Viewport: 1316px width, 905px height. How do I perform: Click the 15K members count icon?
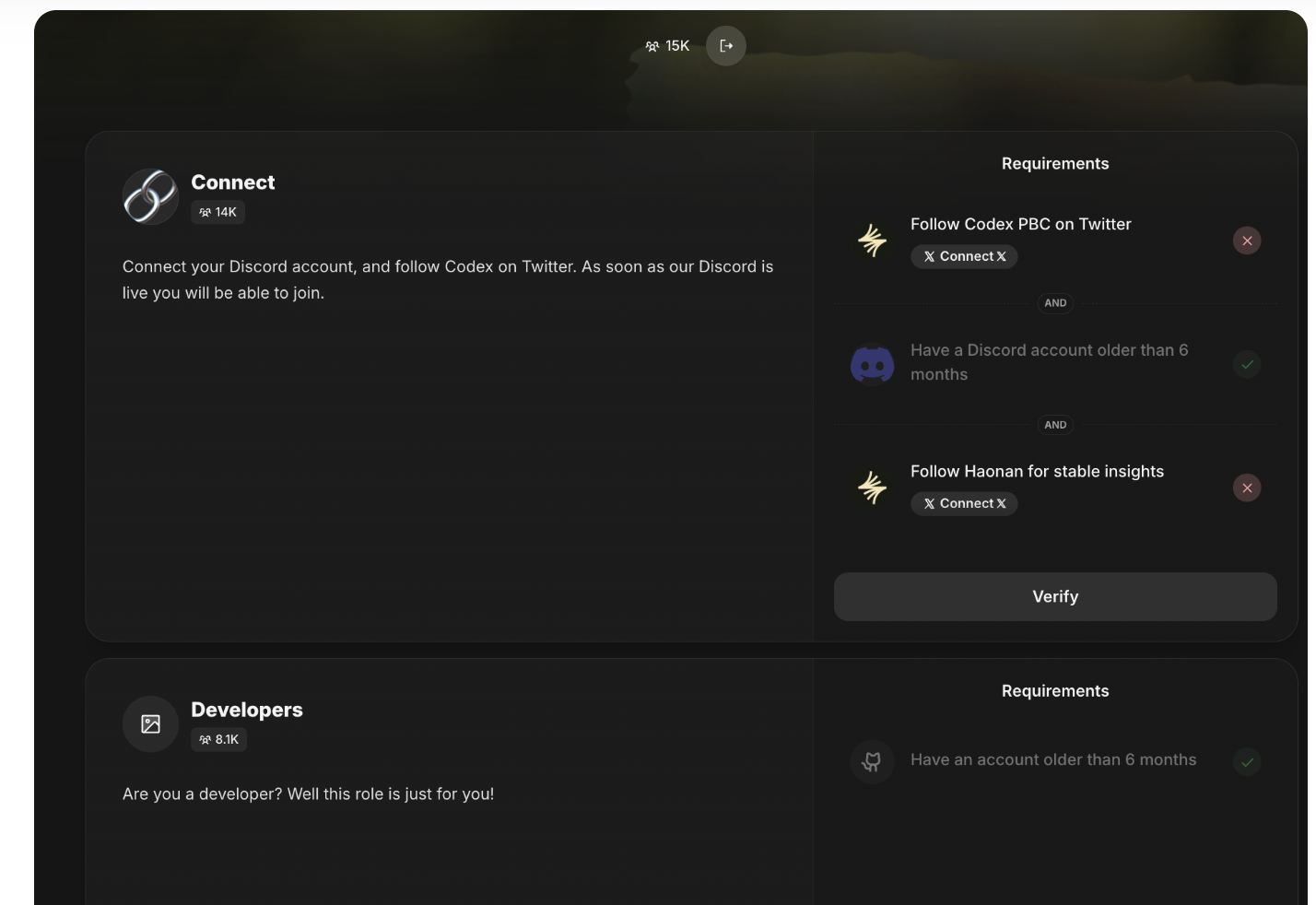652,46
